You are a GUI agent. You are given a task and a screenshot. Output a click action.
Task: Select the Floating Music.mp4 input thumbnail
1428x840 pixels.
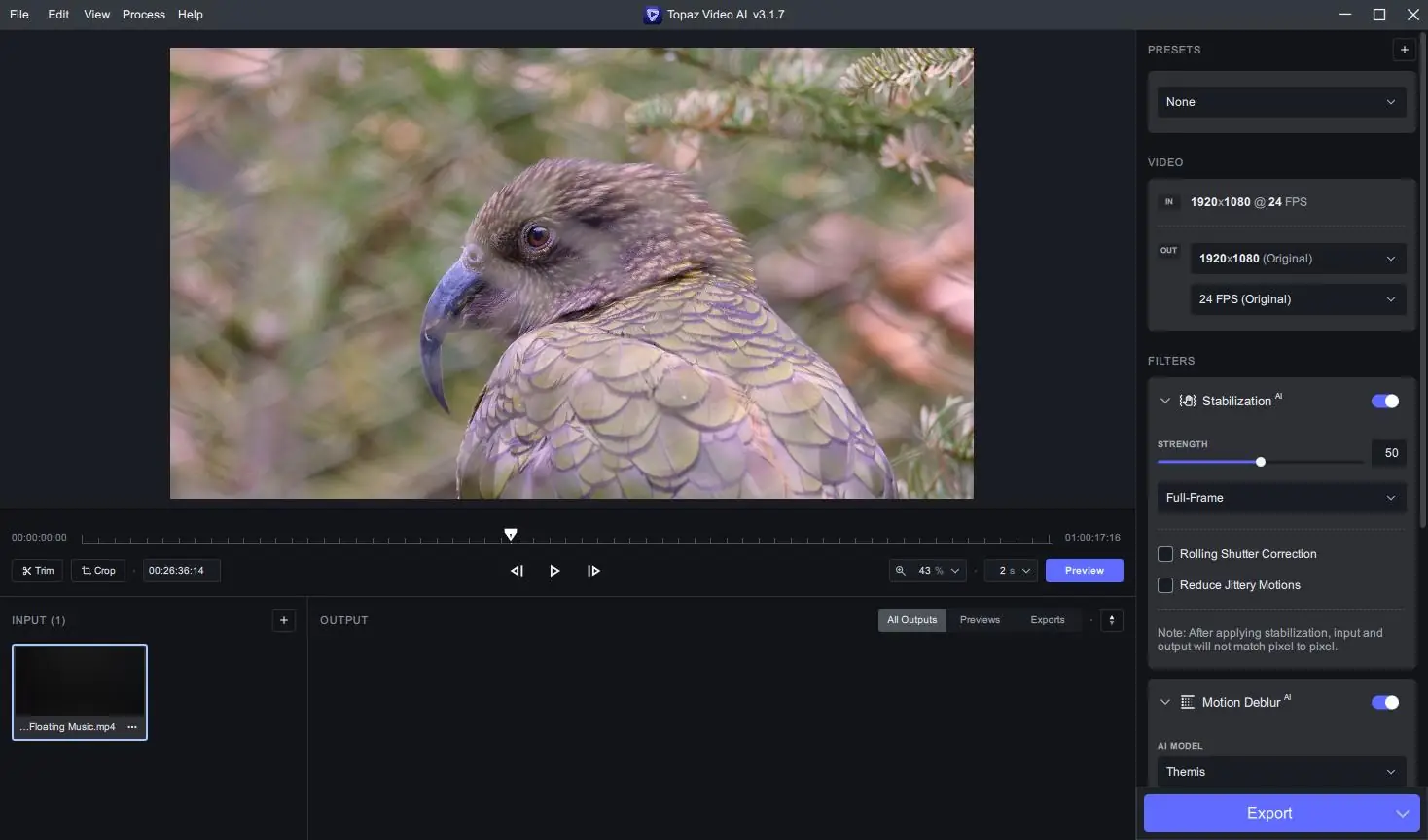tap(80, 692)
